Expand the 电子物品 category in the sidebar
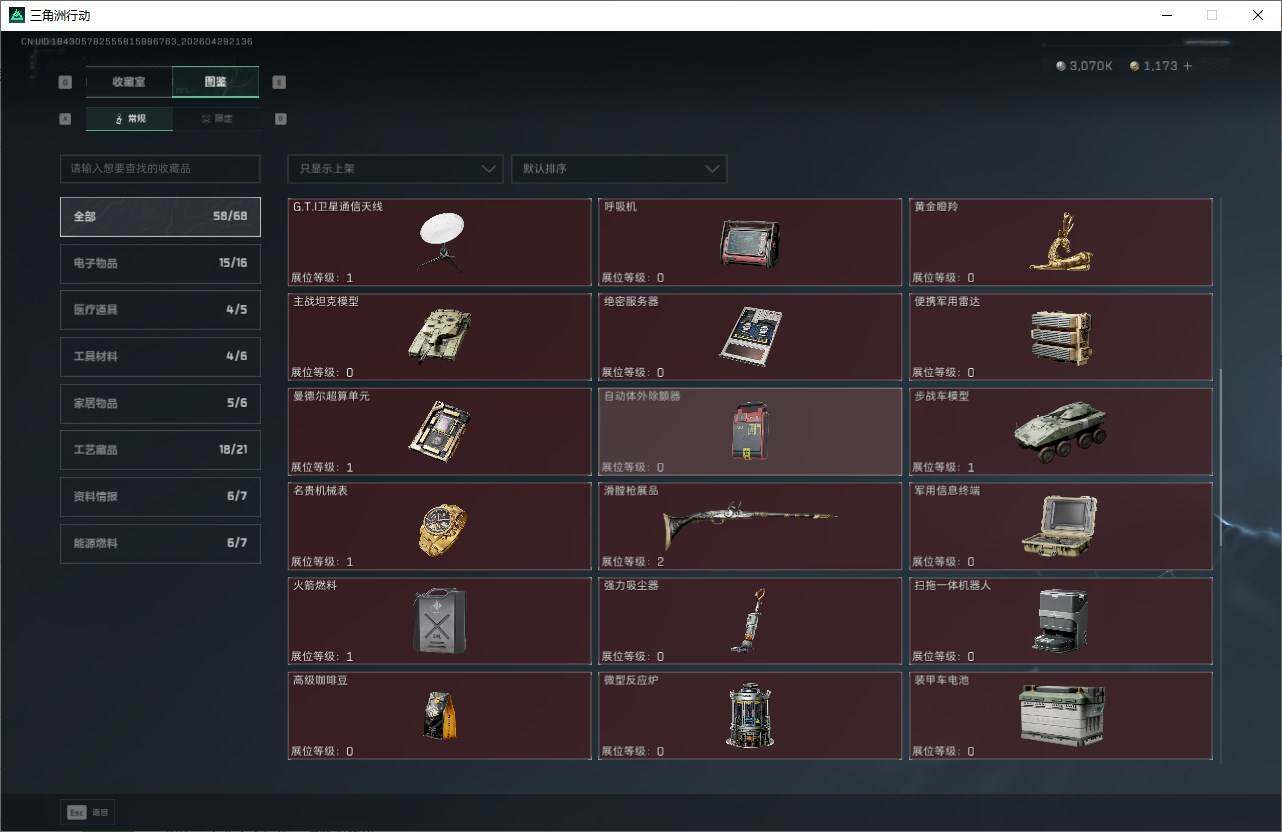Image resolution: width=1282 pixels, height=832 pixels. 160,263
